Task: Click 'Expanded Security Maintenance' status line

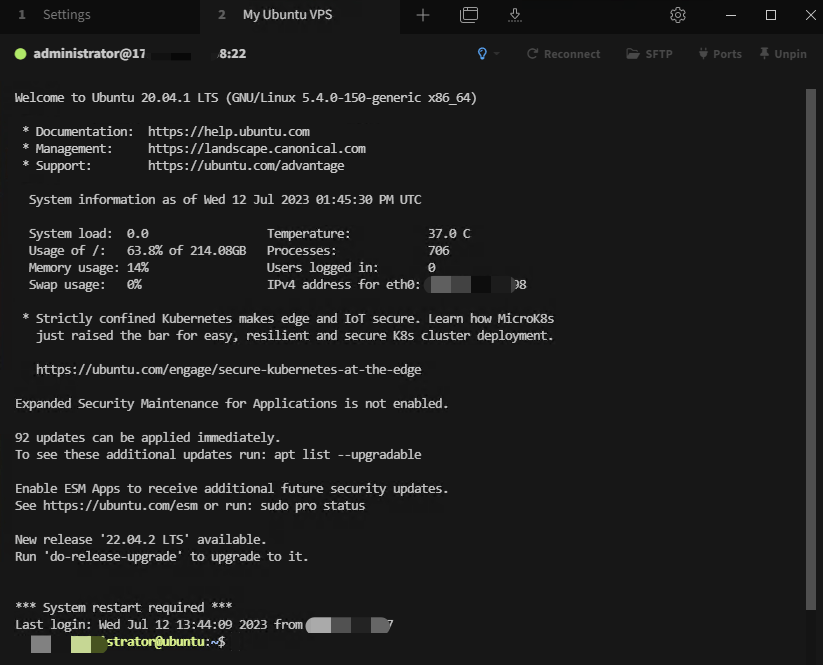Action: (231, 404)
